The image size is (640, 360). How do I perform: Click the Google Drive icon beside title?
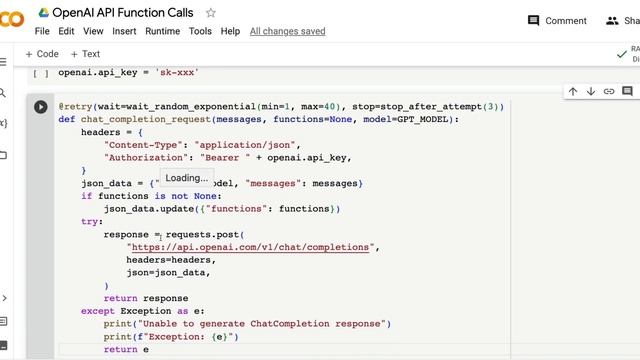(43, 13)
